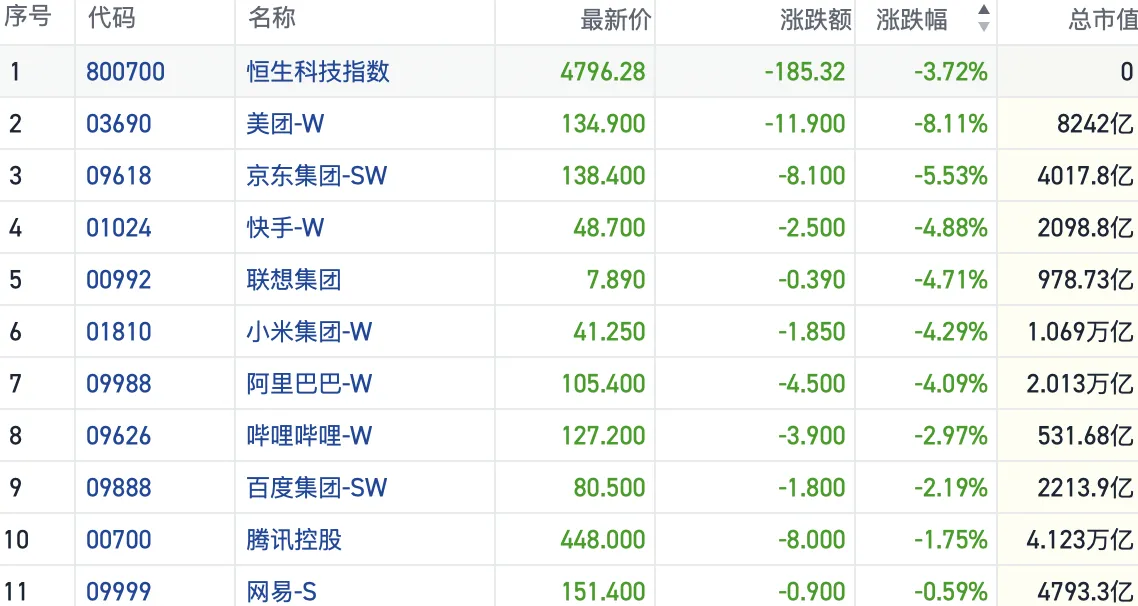The height and width of the screenshot is (606, 1138).
Task: Sort by the 涨跌额 column header
Action: pyautogui.click(x=816, y=20)
